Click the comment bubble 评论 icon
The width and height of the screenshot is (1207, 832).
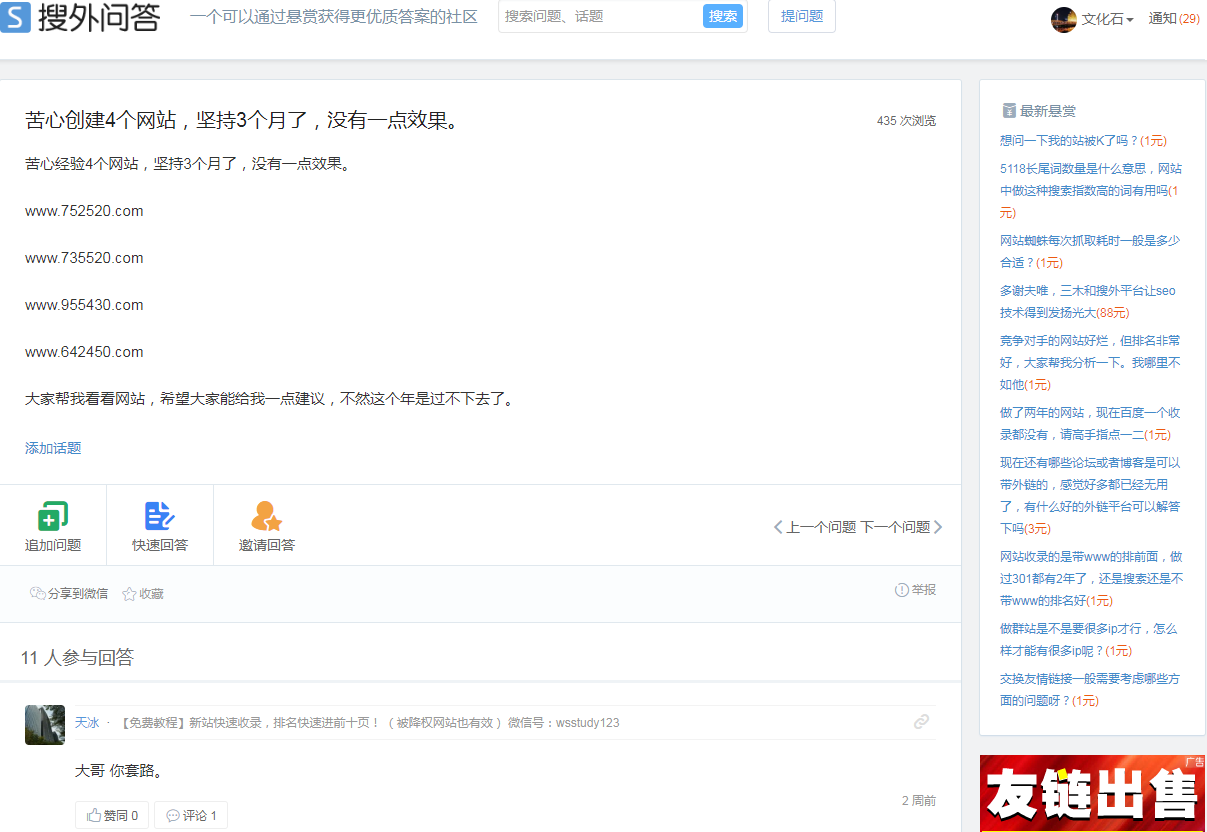tap(173, 815)
